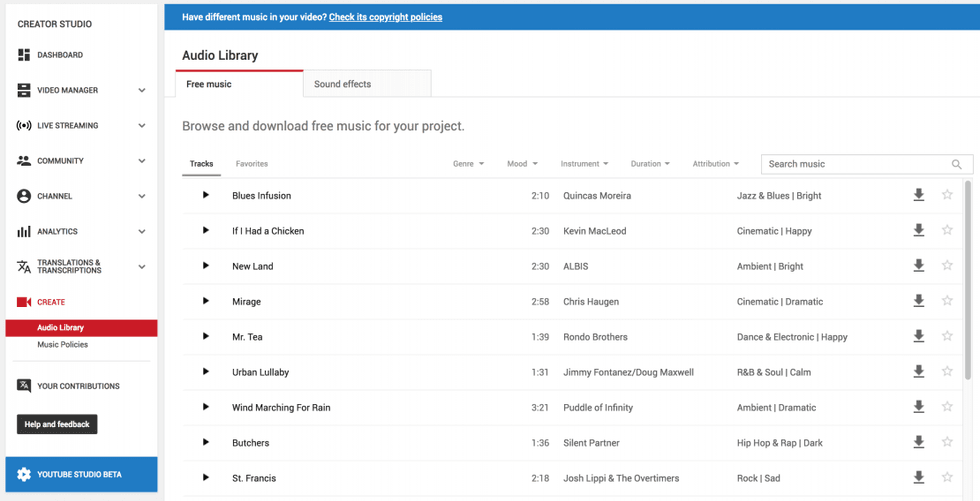This screenshot has width=980, height=501.
Task: Play the Mirage track
Action: (x=205, y=301)
